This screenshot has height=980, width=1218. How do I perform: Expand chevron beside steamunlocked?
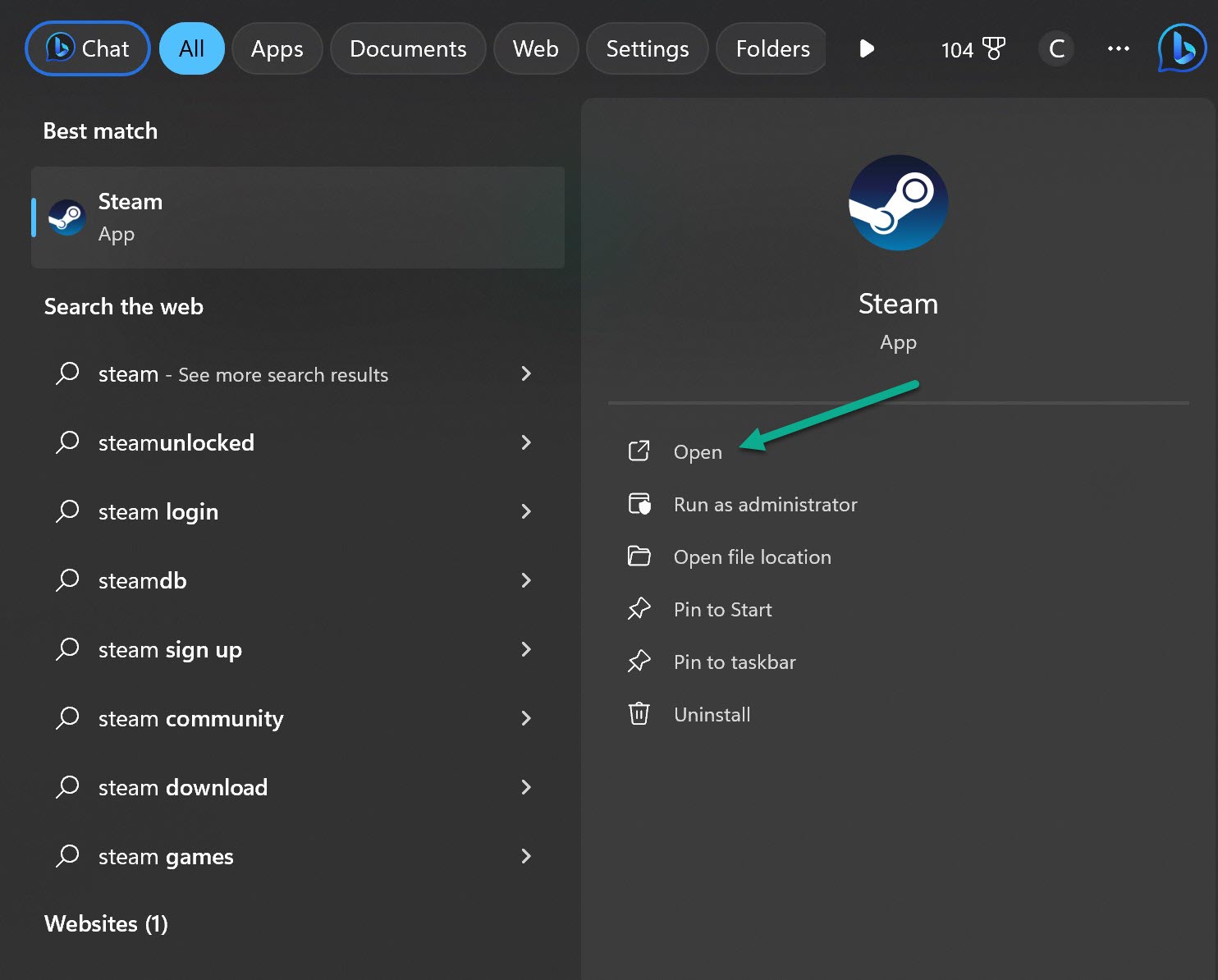526,442
